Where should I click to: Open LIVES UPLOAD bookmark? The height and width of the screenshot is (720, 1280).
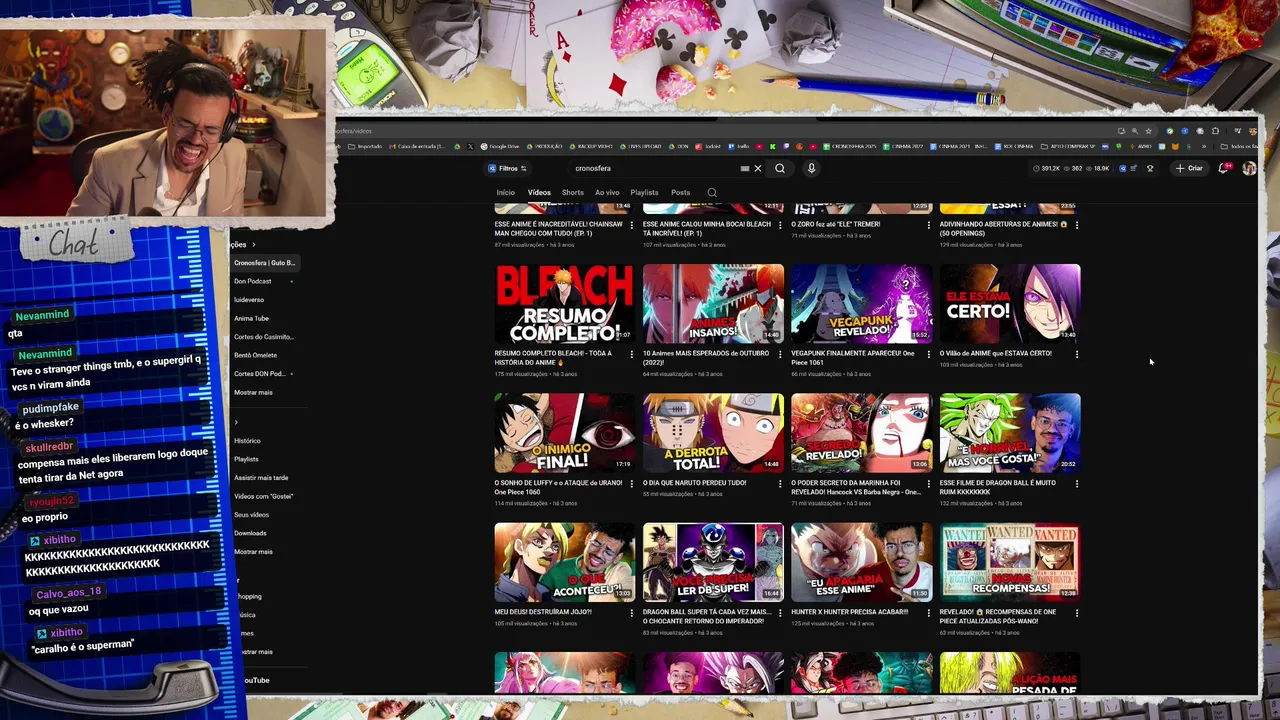(641, 146)
